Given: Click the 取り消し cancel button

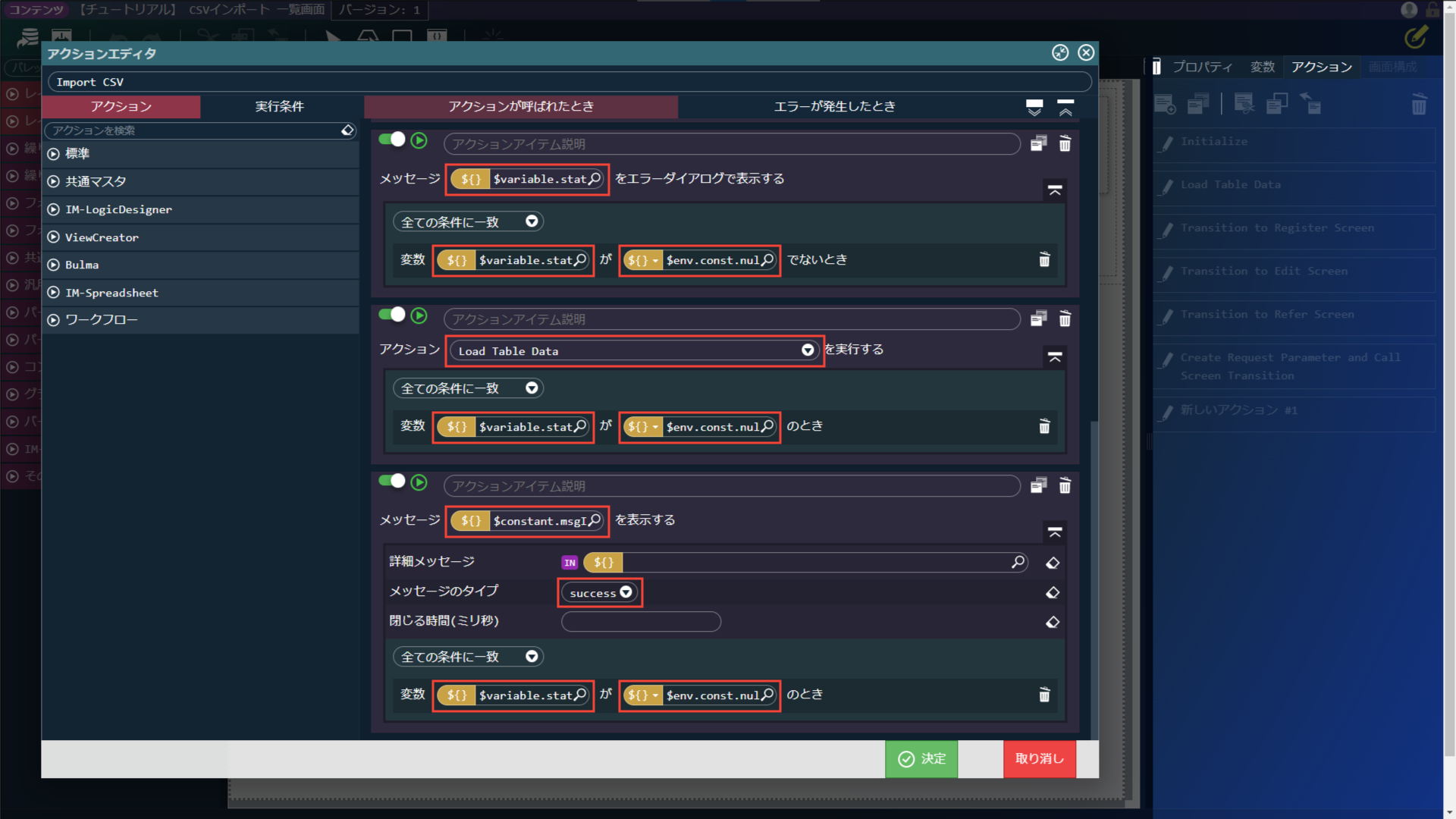Looking at the screenshot, I should point(1040,759).
